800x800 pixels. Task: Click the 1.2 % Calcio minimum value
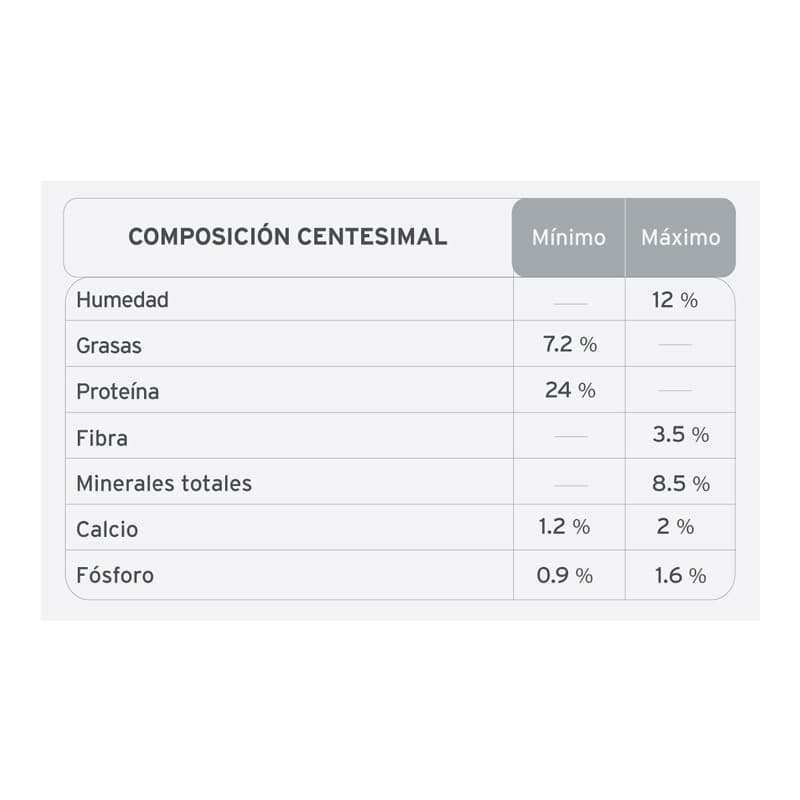564,527
